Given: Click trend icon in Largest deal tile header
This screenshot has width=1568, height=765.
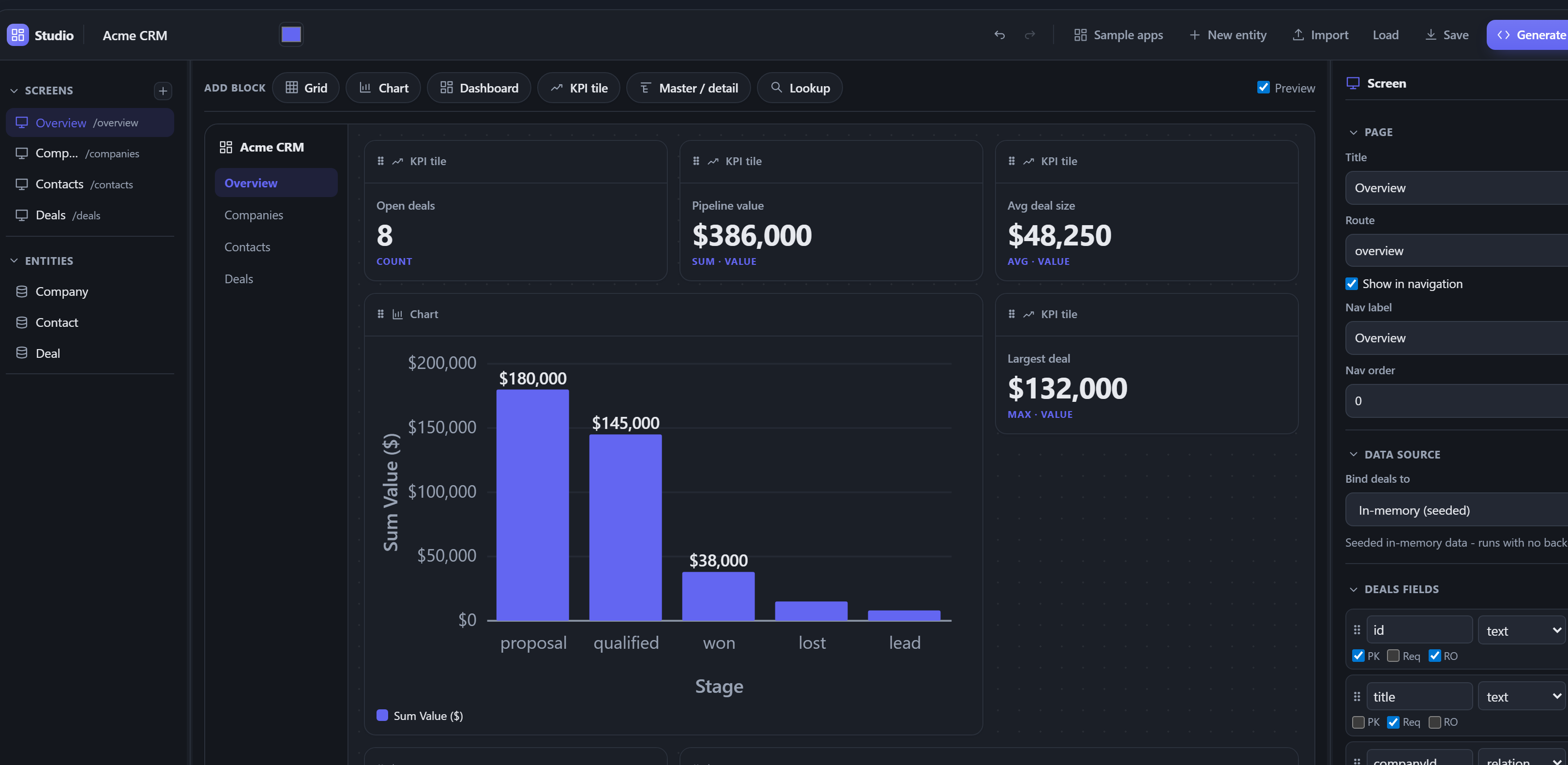Looking at the screenshot, I should coord(1029,314).
